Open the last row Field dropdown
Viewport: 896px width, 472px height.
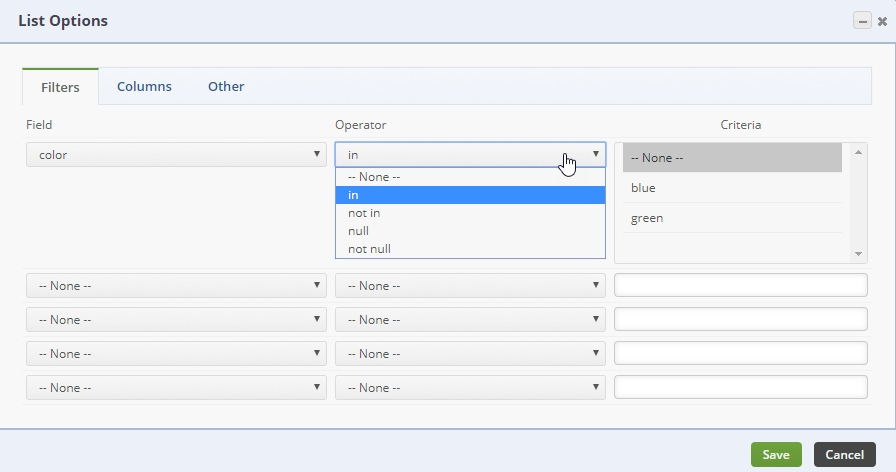(176, 388)
